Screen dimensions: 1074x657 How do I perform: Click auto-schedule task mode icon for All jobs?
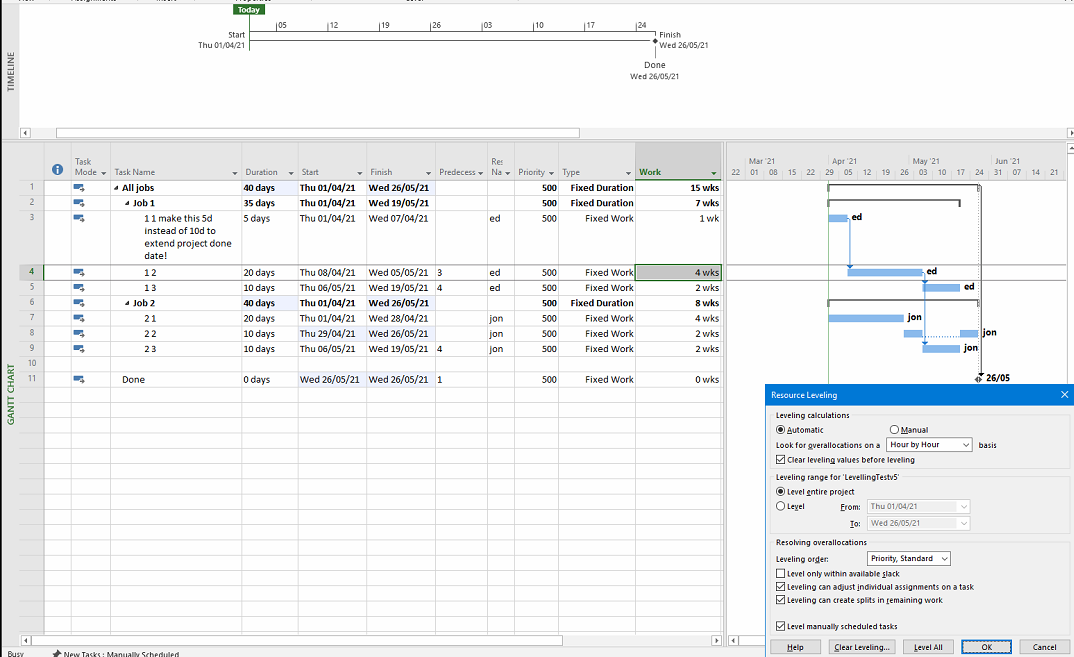[x=79, y=188]
